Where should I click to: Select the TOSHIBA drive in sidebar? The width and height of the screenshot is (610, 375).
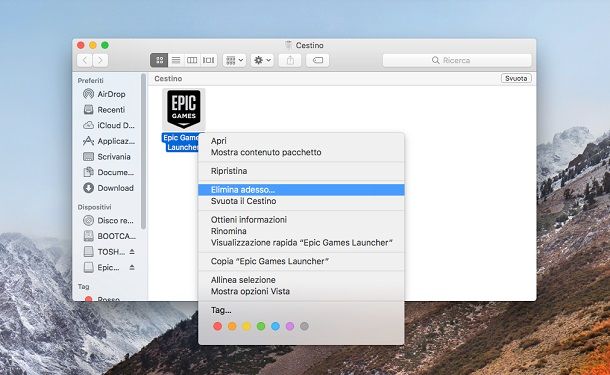click(x=103, y=252)
